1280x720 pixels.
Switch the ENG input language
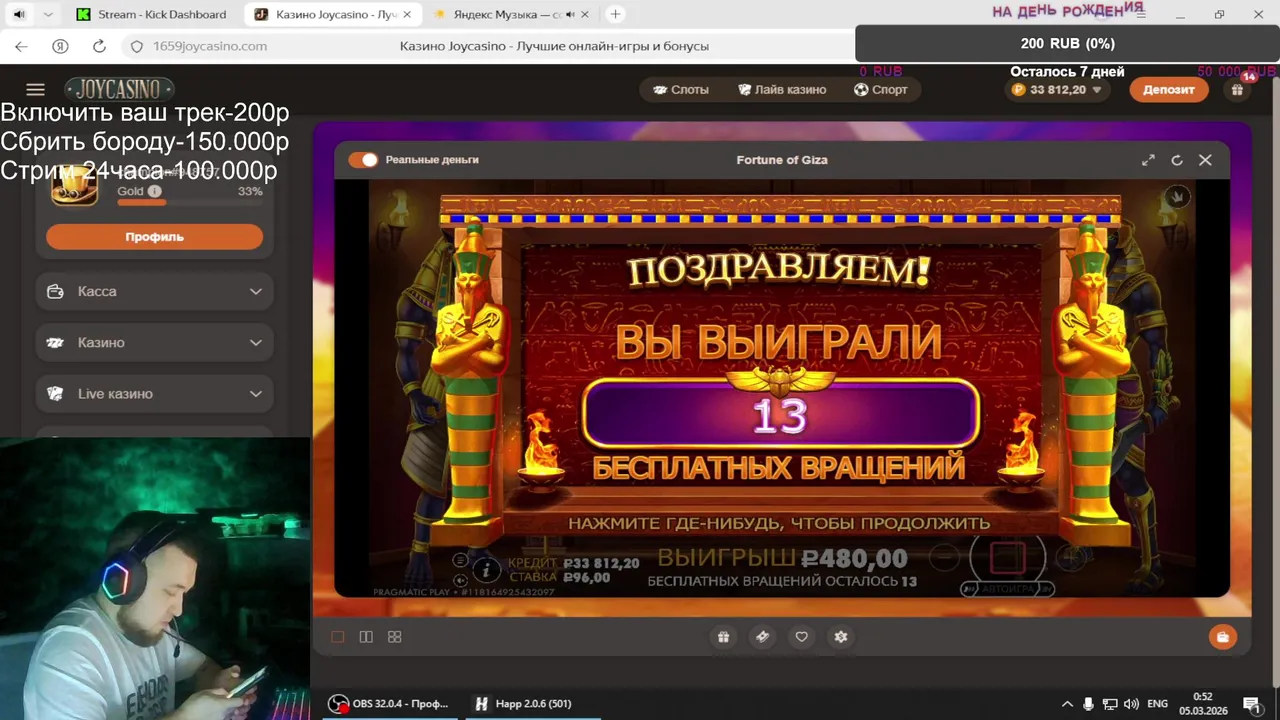click(1158, 704)
